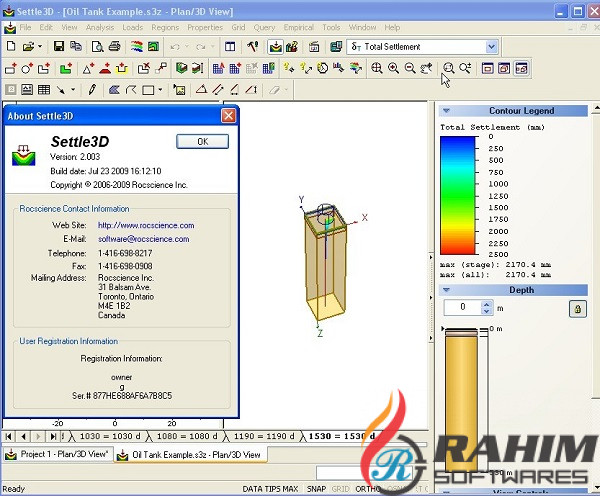
Task: Click the table grid icon in the drawing toolbar
Action: click(x=44, y=90)
